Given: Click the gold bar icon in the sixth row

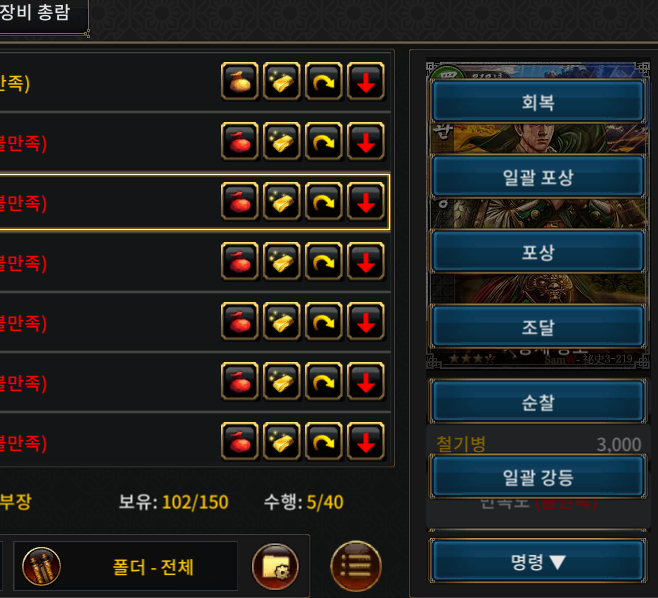Looking at the screenshot, I should coord(282,381).
